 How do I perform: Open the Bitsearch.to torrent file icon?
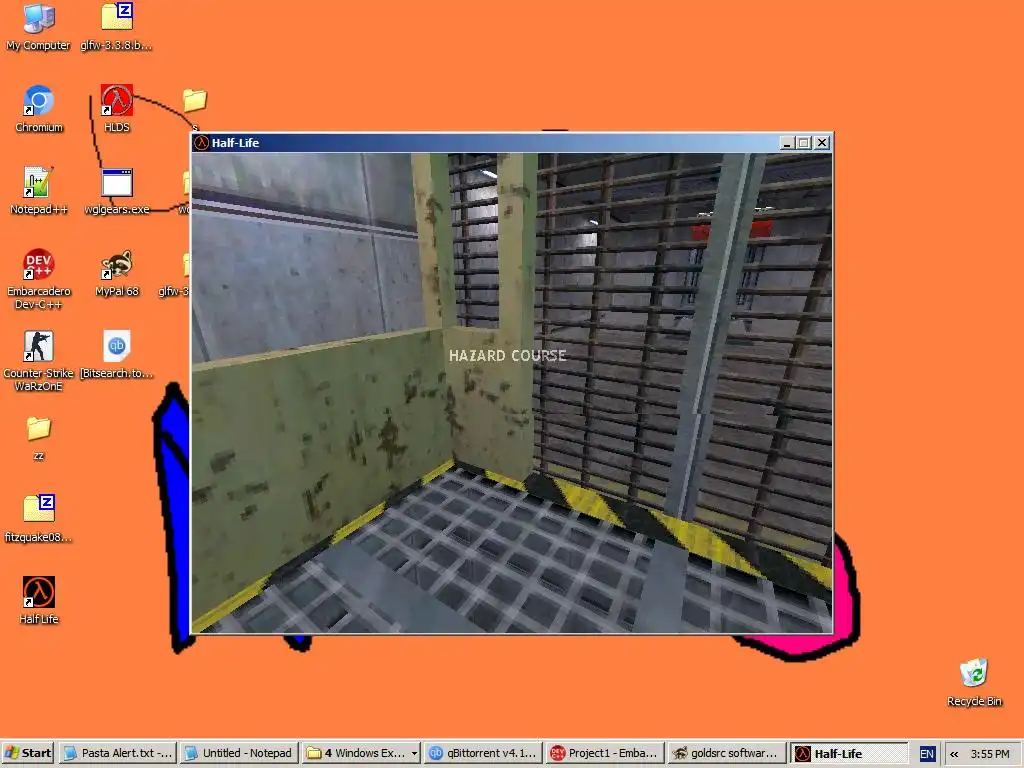tap(117, 355)
